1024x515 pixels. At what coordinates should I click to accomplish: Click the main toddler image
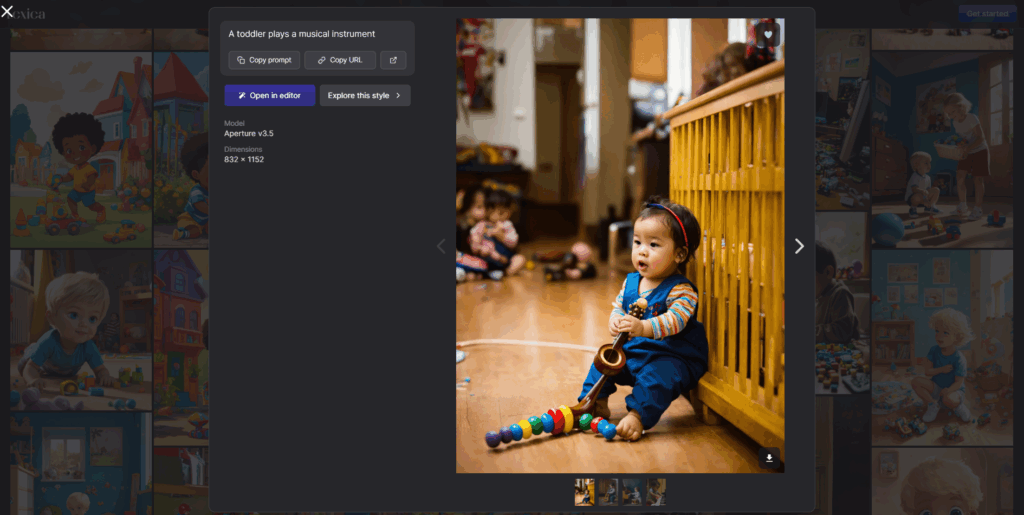pyautogui.click(x=620, y=245)
